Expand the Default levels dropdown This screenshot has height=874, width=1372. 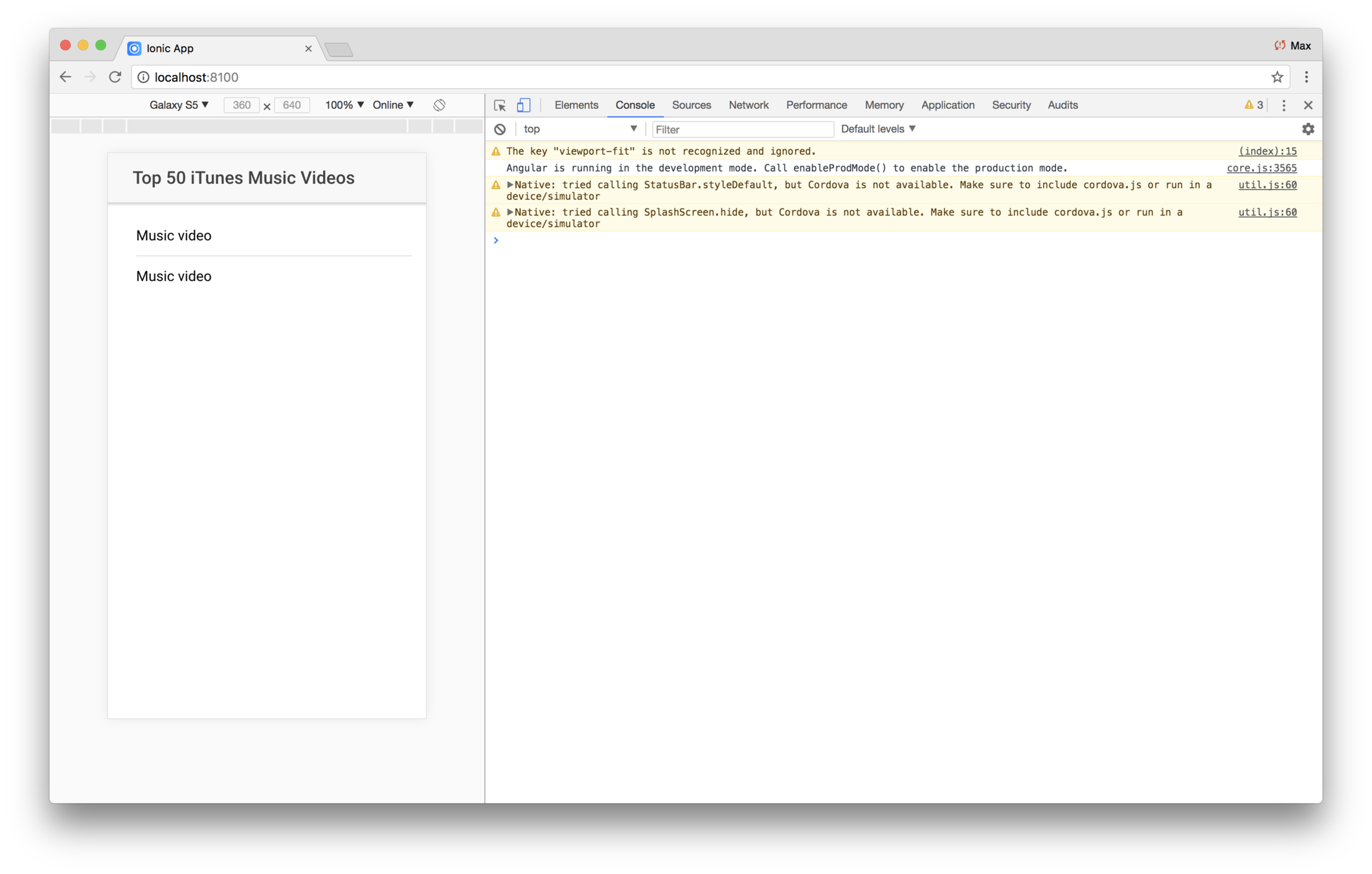877,129
